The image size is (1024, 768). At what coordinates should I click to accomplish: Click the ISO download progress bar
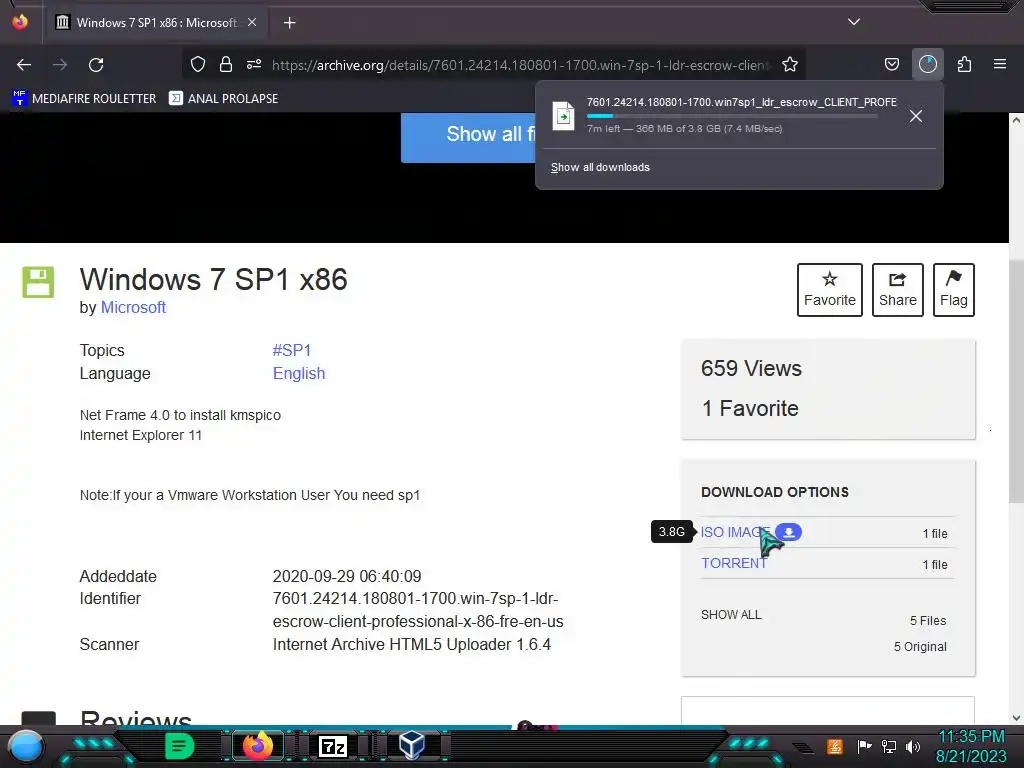tap(732, 116)
